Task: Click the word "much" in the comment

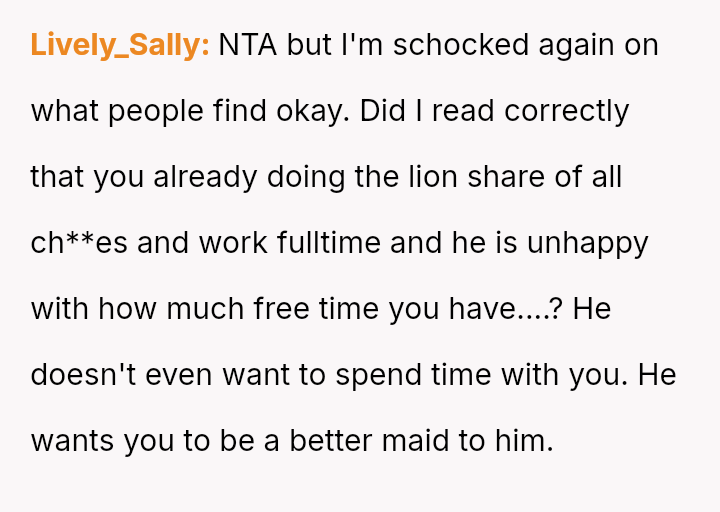Action: [196, 309]
